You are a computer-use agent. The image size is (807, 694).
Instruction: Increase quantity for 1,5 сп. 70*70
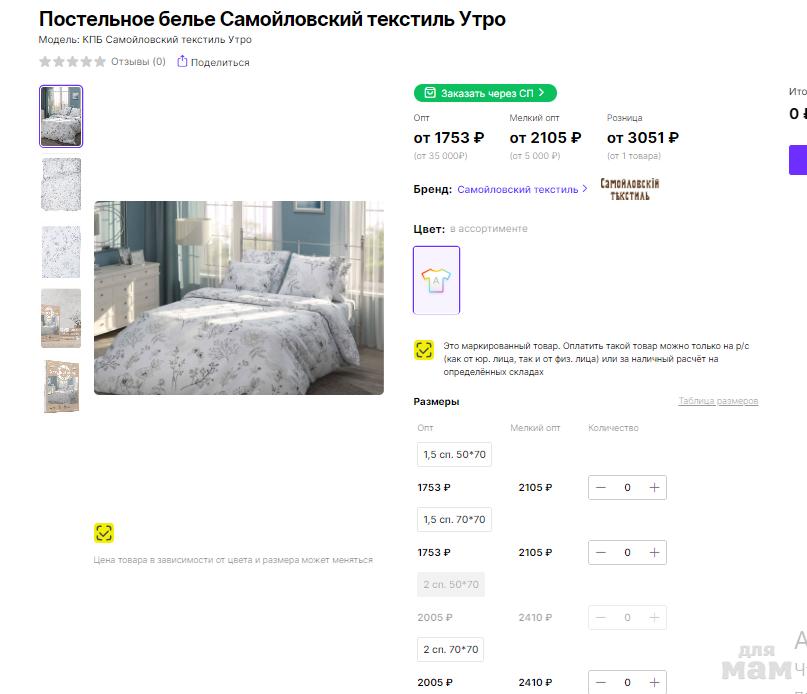tap(654, 553)
